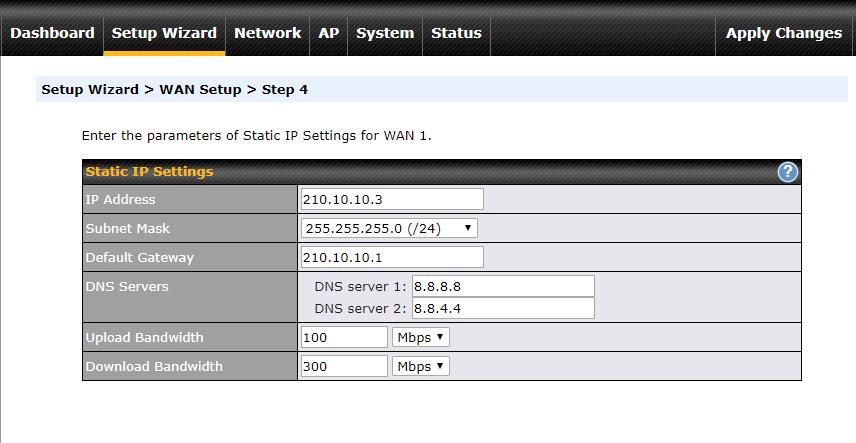Select the Setup Wizard tab
Viewport: 856px width, 443px height.
point(164,33)
